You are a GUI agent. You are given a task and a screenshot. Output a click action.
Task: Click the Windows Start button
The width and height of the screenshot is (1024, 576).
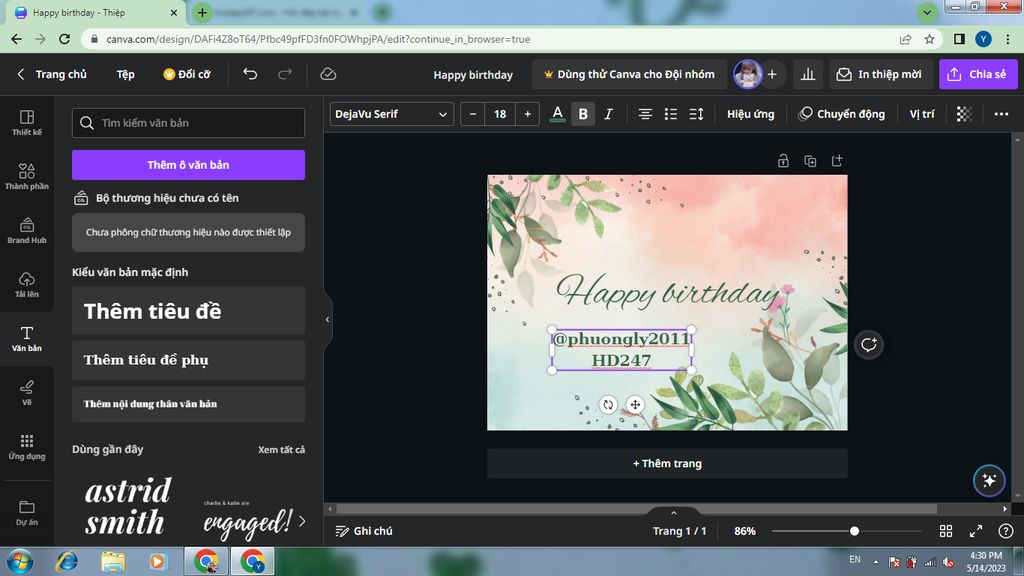coord(20,561)
